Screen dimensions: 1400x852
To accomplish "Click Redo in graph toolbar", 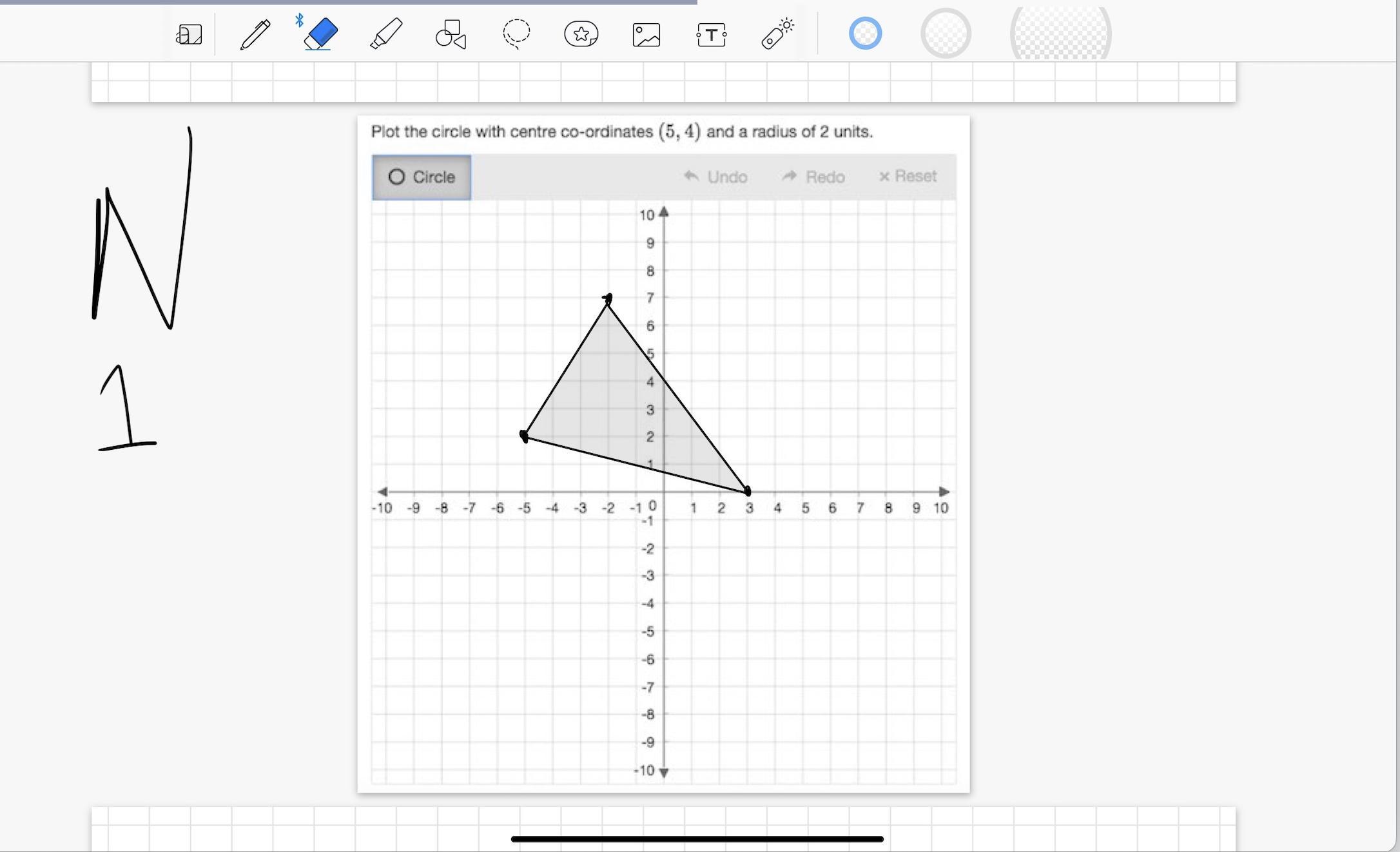I will point(813,177).
